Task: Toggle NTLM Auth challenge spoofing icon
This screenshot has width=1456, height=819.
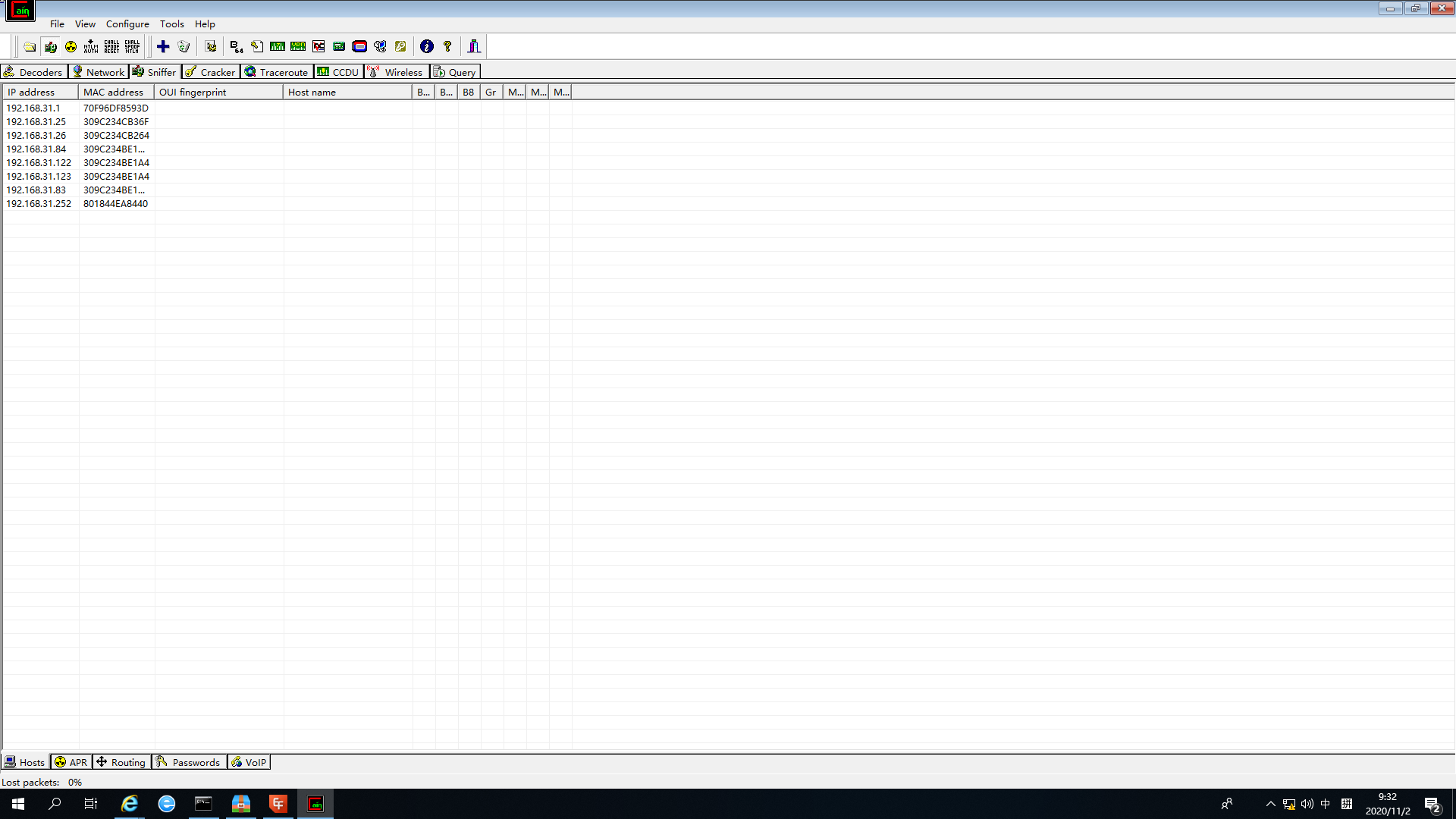Action: 91,47
